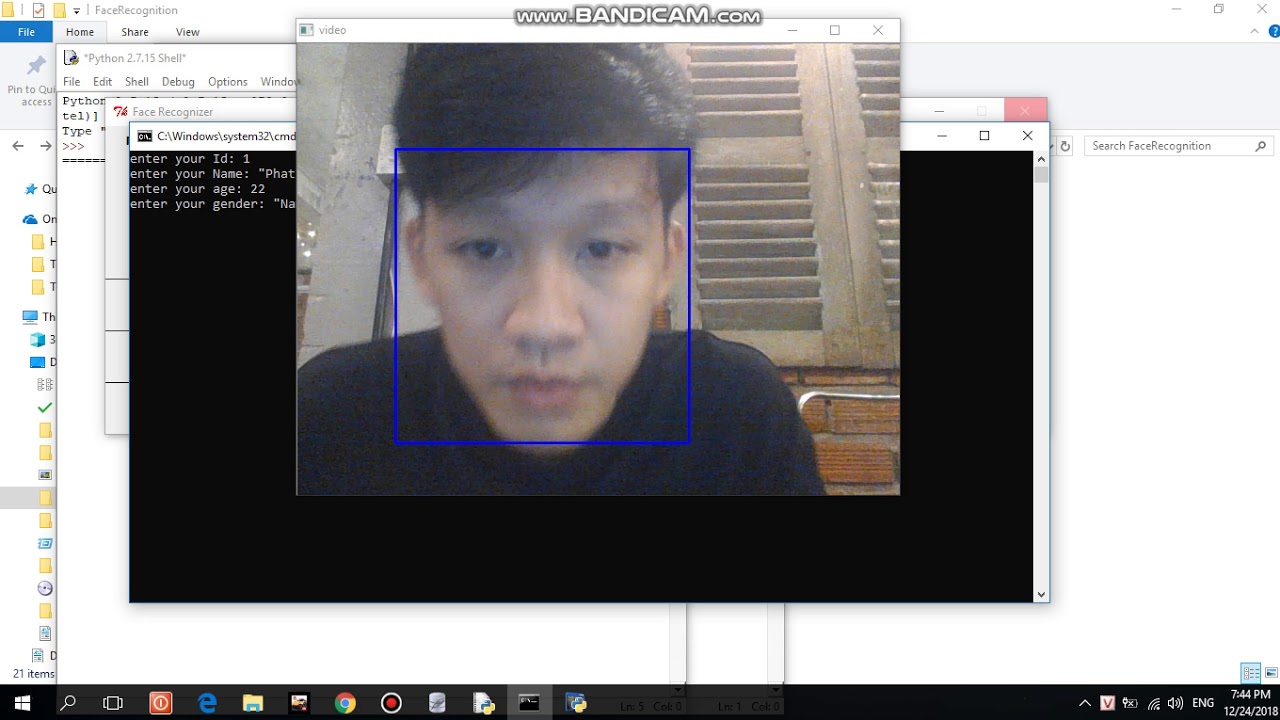Open the red power-style taskbar app
Image resolution: width=1280 pixels, height=720 pixels.
click(160, 703)
